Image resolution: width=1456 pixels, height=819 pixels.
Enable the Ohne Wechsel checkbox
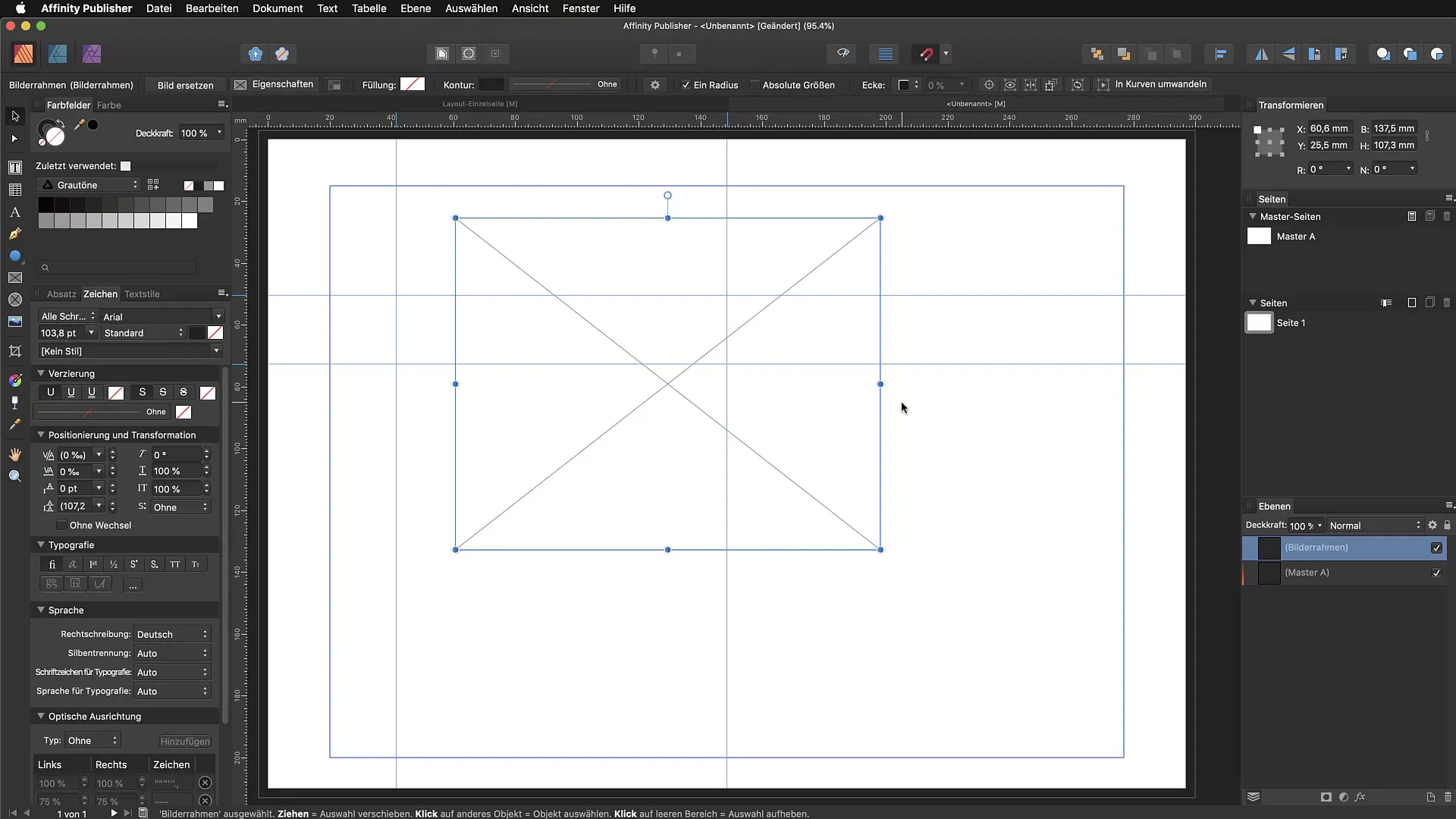click(61, 526)
